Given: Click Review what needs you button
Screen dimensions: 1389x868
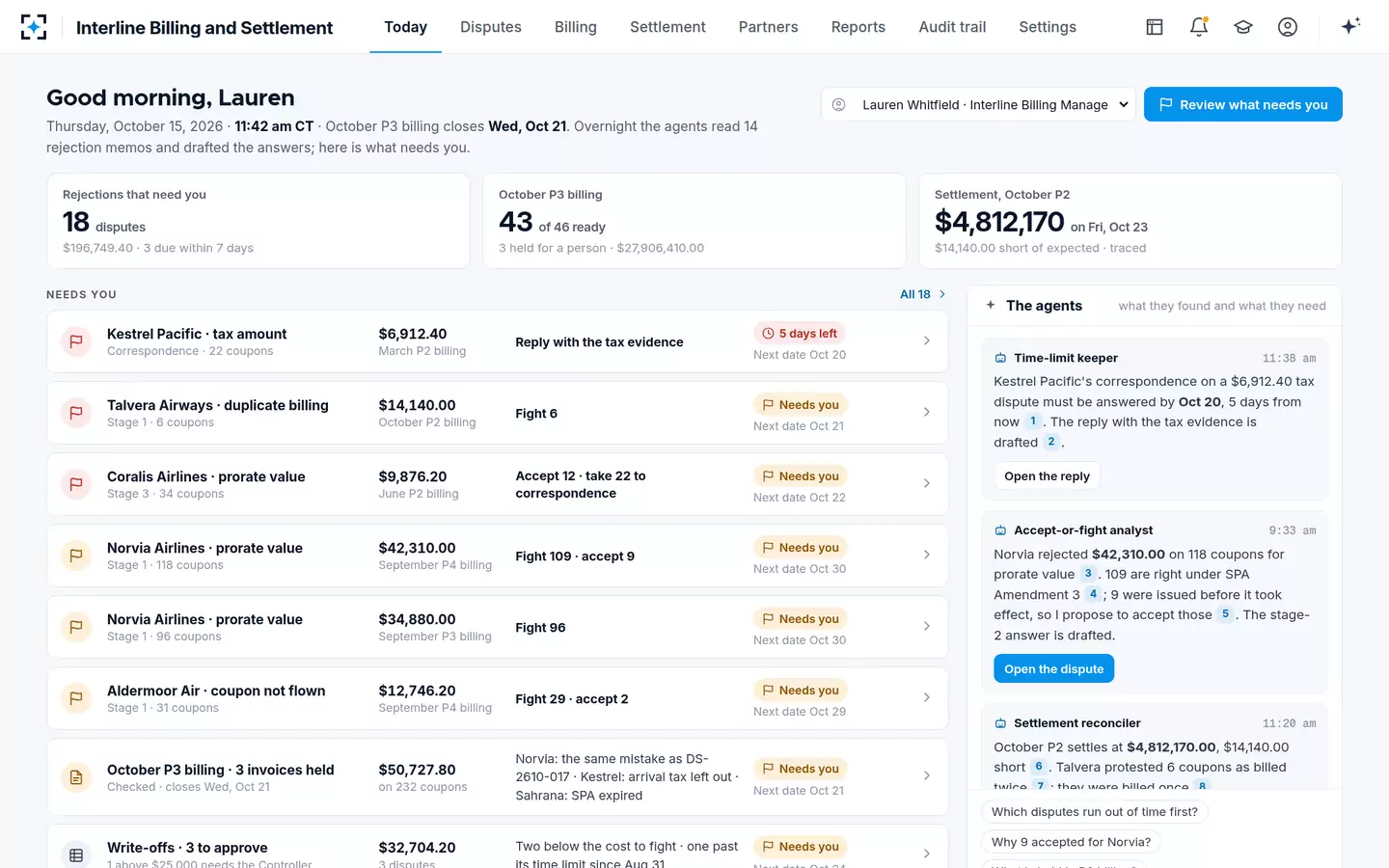Looking at the screenshot, I should 1243,104.
